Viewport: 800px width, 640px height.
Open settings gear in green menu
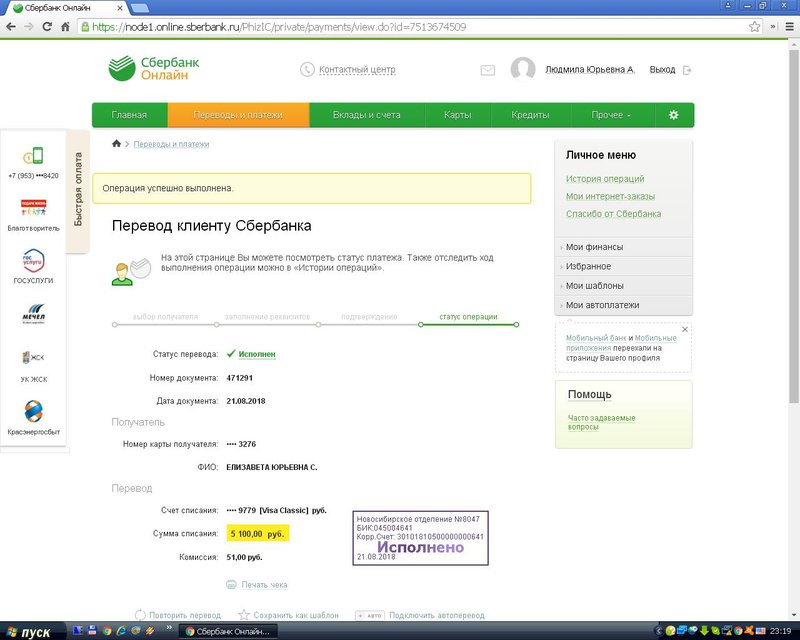pyautogui.click(x=673, y=115)
